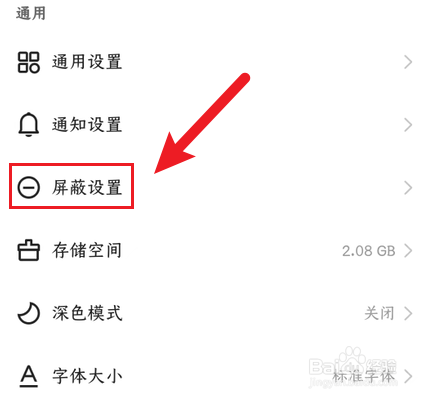Expand the chevron beside 通知设置

tap(408, 125)
